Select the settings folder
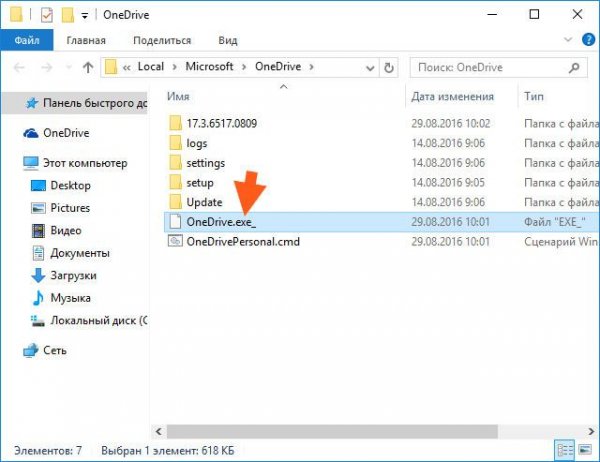This screenshot has width=600, height=462. 205,163
